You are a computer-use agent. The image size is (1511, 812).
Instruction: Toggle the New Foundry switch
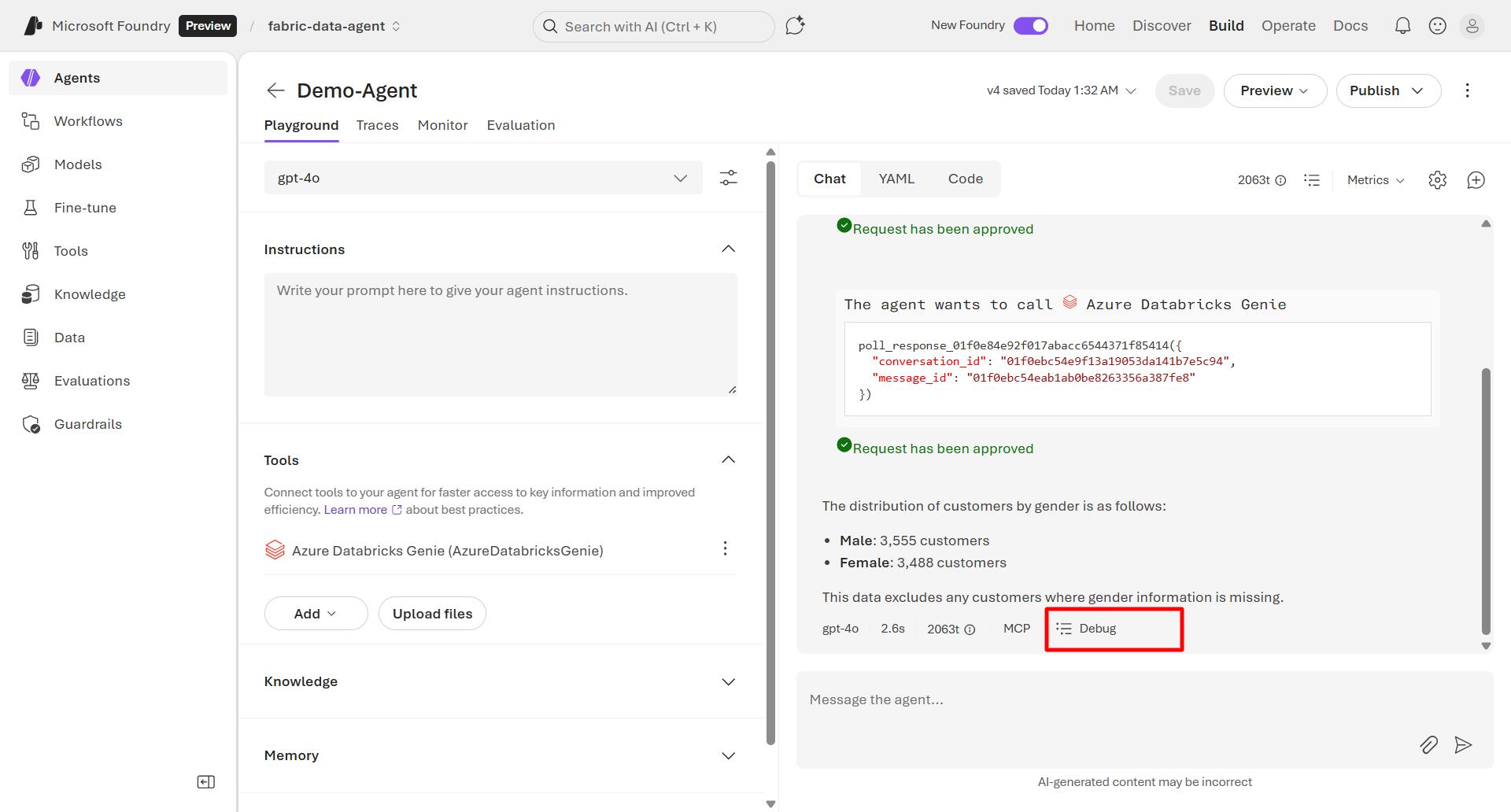[x=1031, y=26]
